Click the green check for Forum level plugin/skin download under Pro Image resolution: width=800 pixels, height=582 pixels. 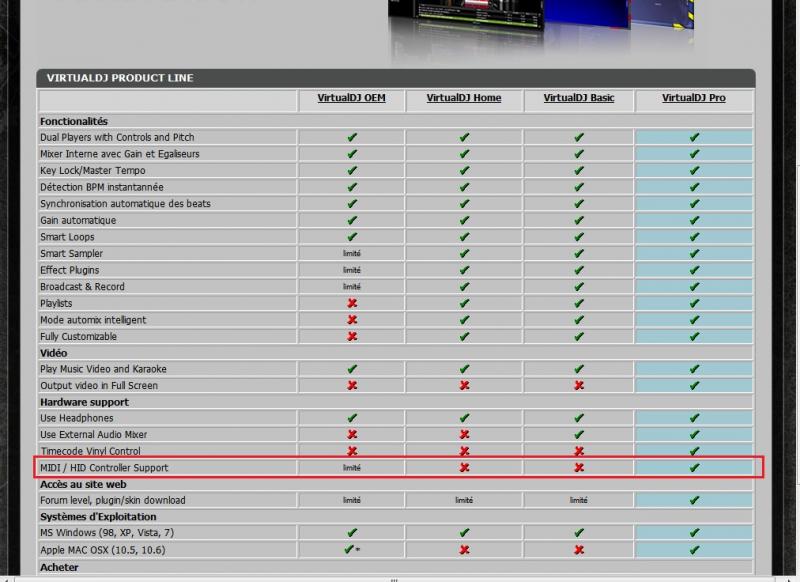(694, 500)
